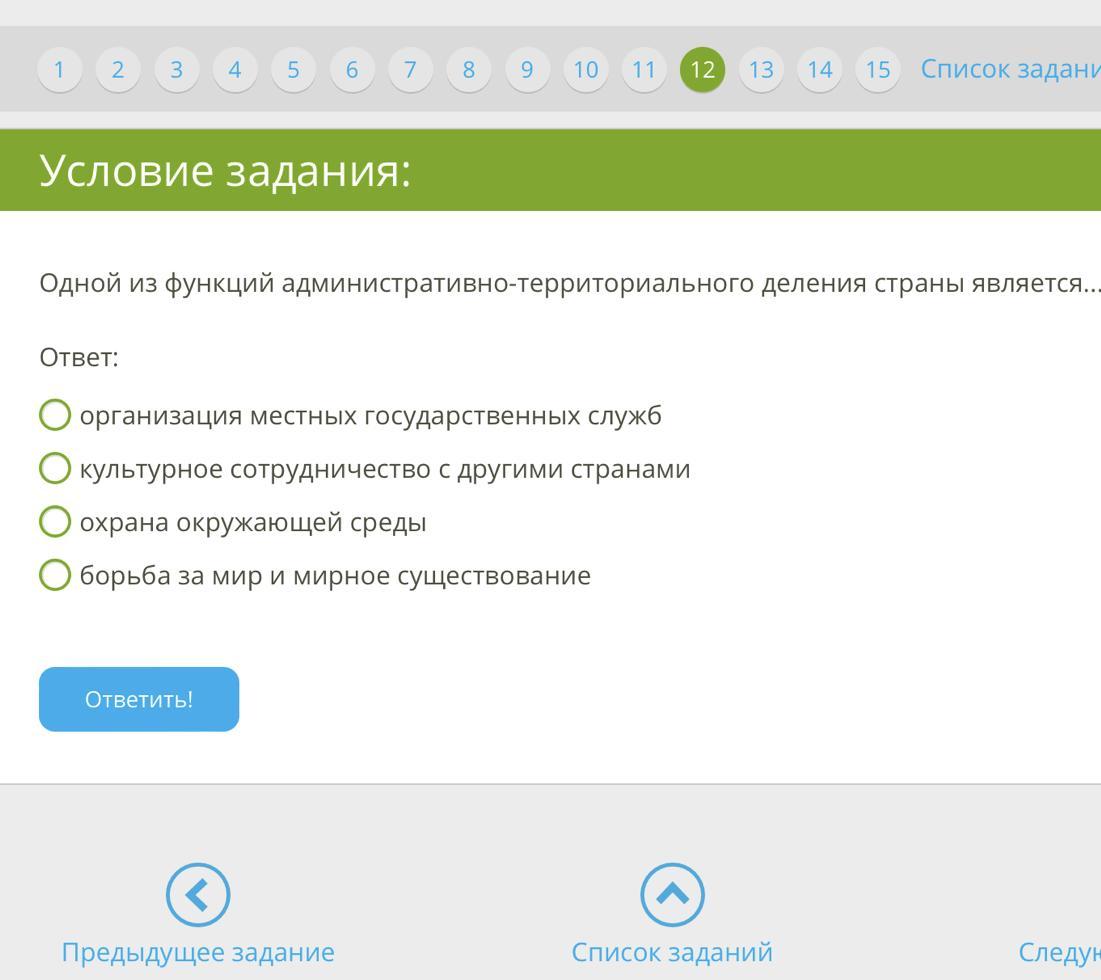Open 'Предыдущее задание' link
Image resolution: width=1101 pixels, height=980 pixels.
point(198,953)
